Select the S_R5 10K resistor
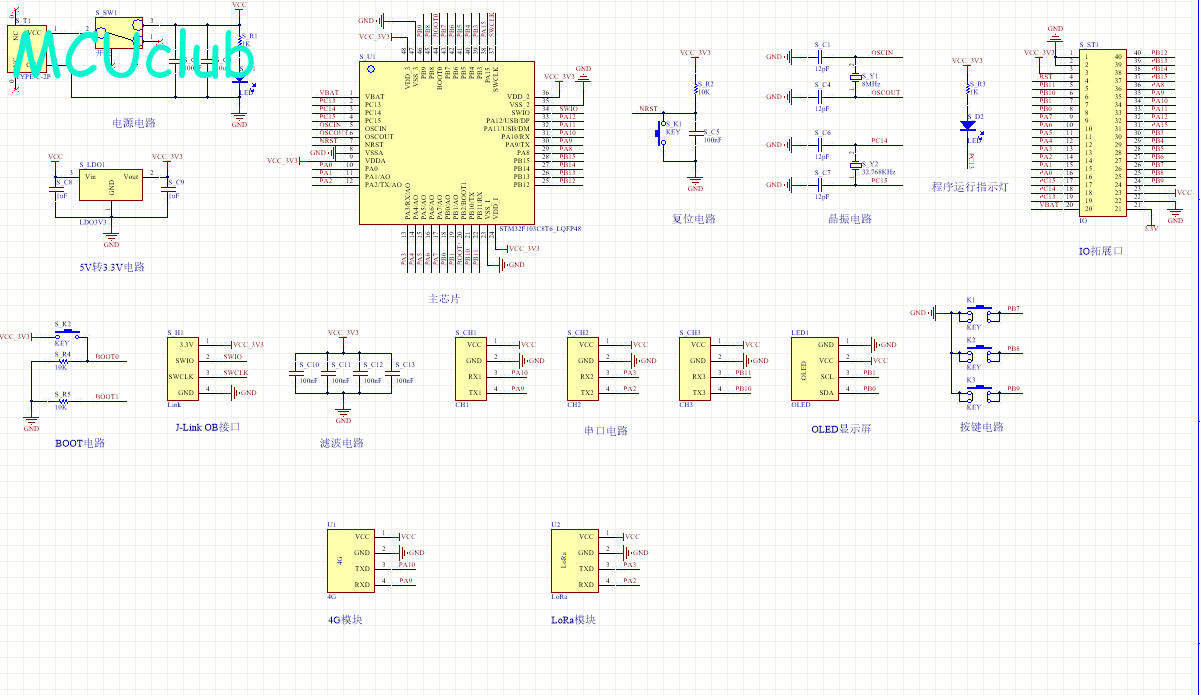The width and height of the screenshot is (1200, 695). pos(63,401)
